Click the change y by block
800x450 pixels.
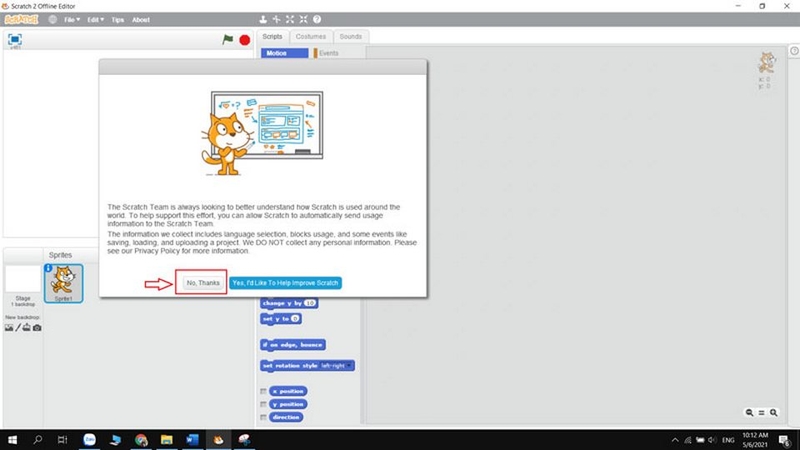[x=289, y=303]
